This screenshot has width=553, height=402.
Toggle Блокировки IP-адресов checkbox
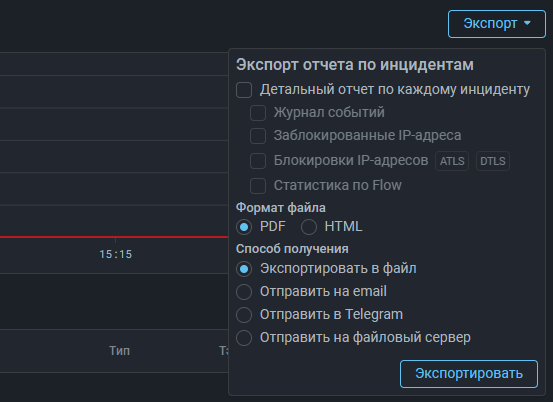tap(258, 161)
